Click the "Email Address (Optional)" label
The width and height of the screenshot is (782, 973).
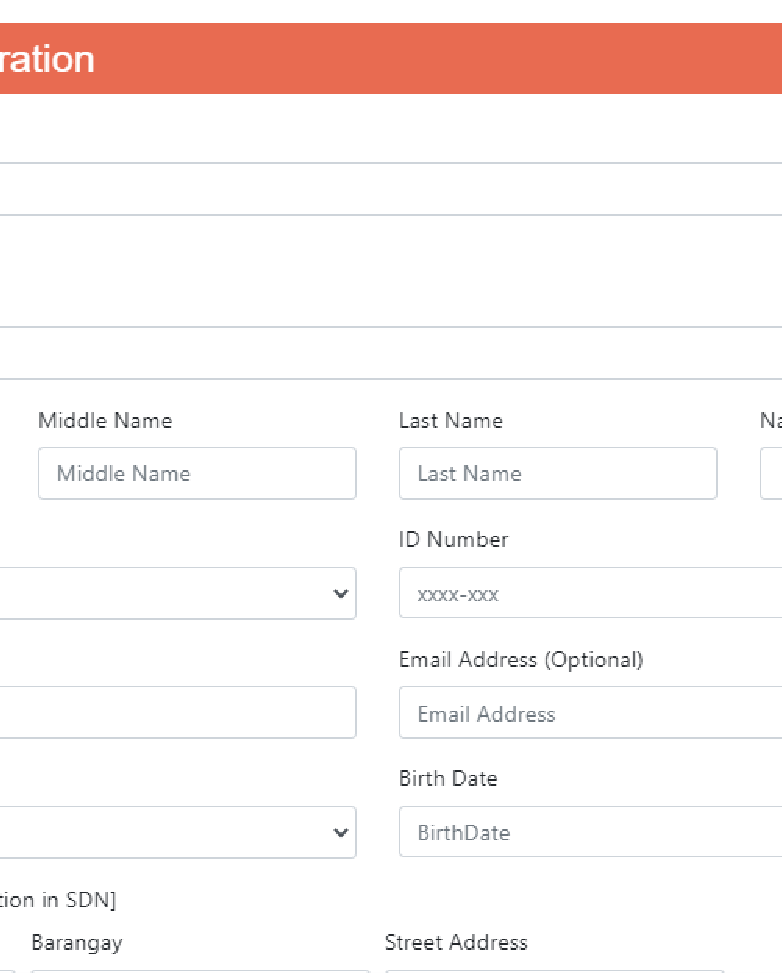(520, 660)
